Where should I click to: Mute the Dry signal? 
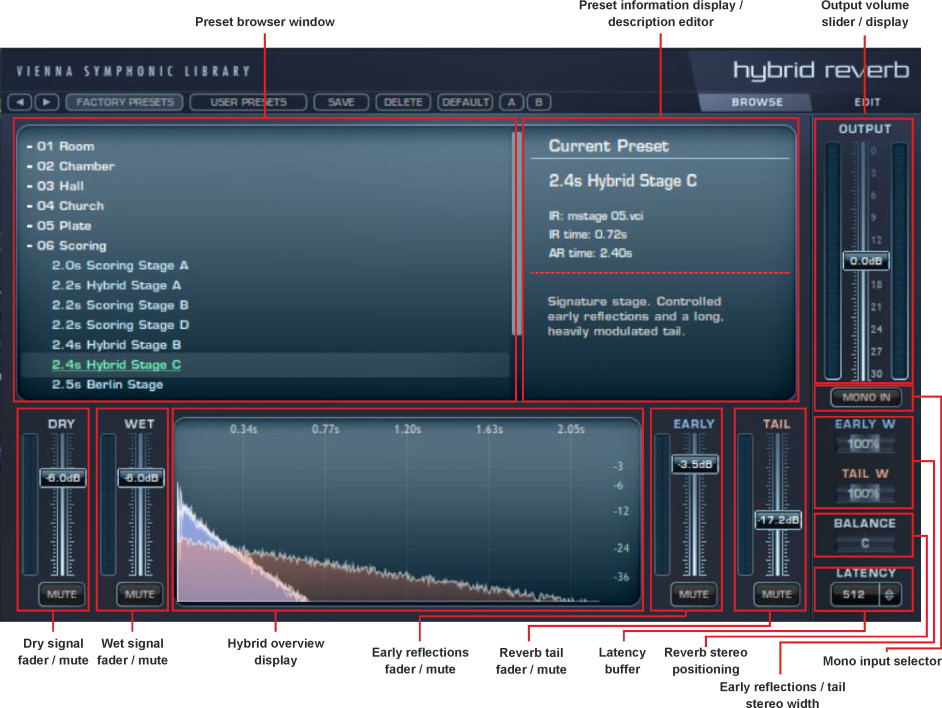(x=62, y=594)
